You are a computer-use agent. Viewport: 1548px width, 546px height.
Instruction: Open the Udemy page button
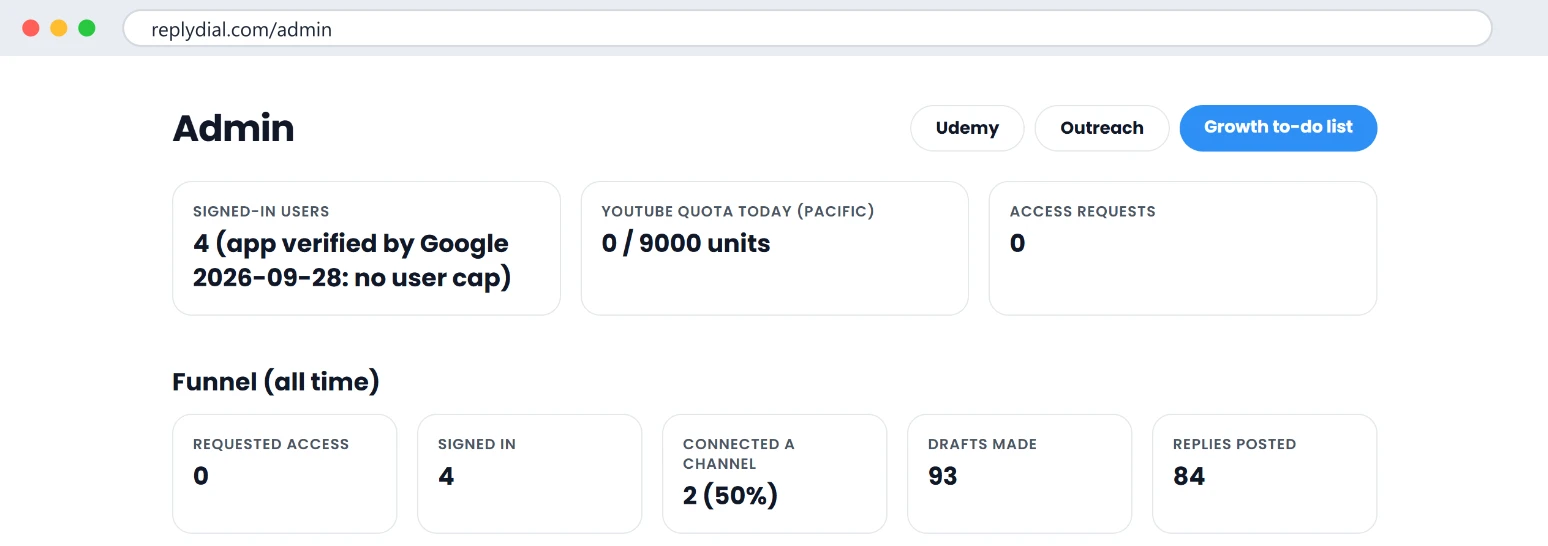pos(967,128)
